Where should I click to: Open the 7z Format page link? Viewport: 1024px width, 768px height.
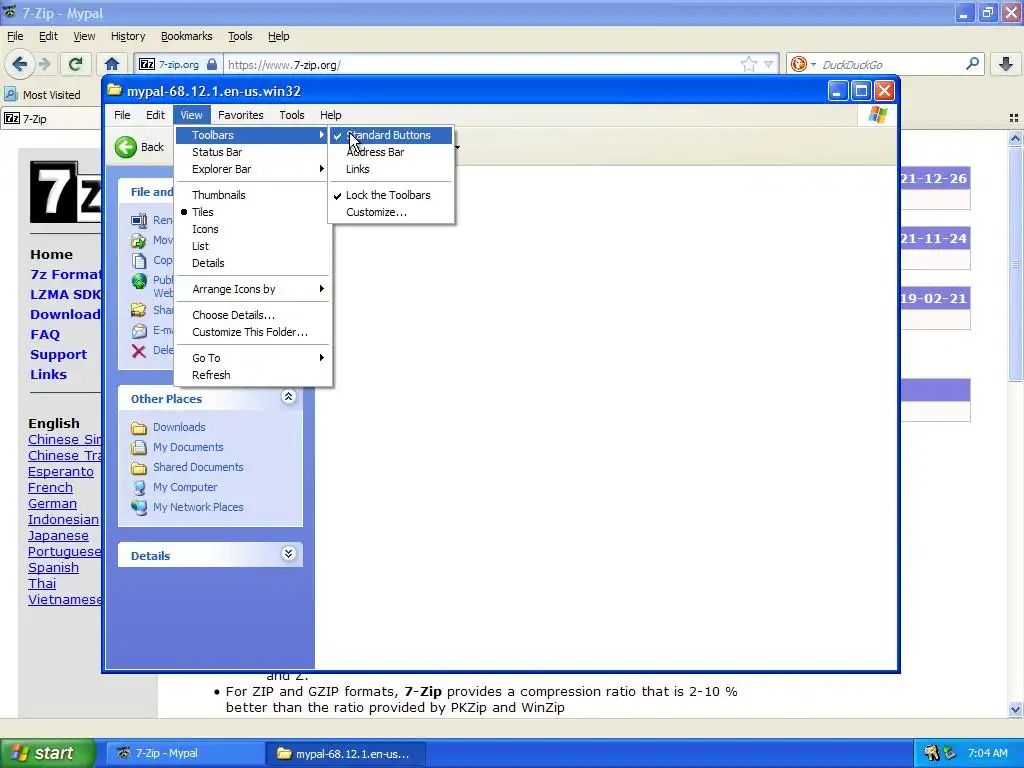(x=65, y=275)
